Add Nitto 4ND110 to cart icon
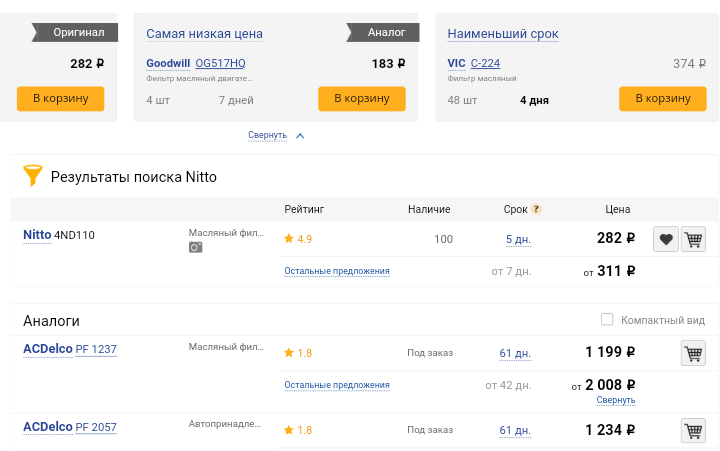The image size is (720, 451). (693, 239)
